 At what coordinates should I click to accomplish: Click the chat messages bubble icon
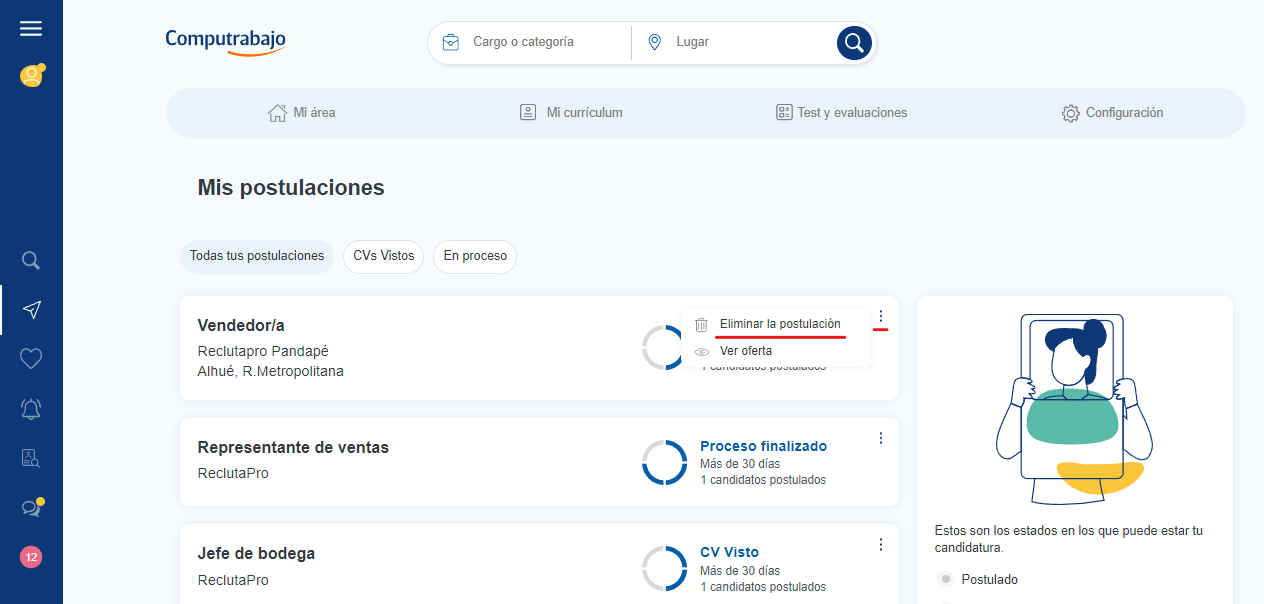click(x=31, y=508)
